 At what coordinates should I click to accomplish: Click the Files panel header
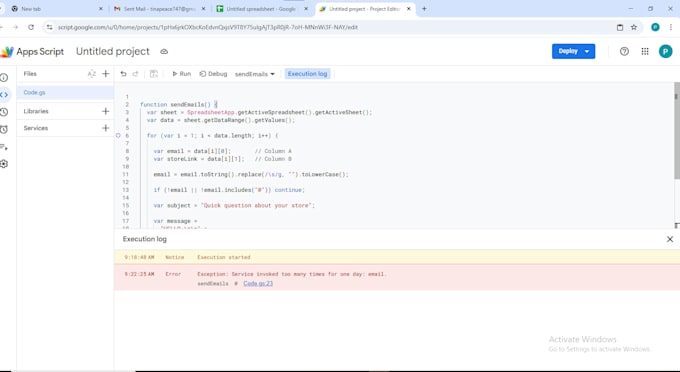pyautogui.click(x=30, y=74)
